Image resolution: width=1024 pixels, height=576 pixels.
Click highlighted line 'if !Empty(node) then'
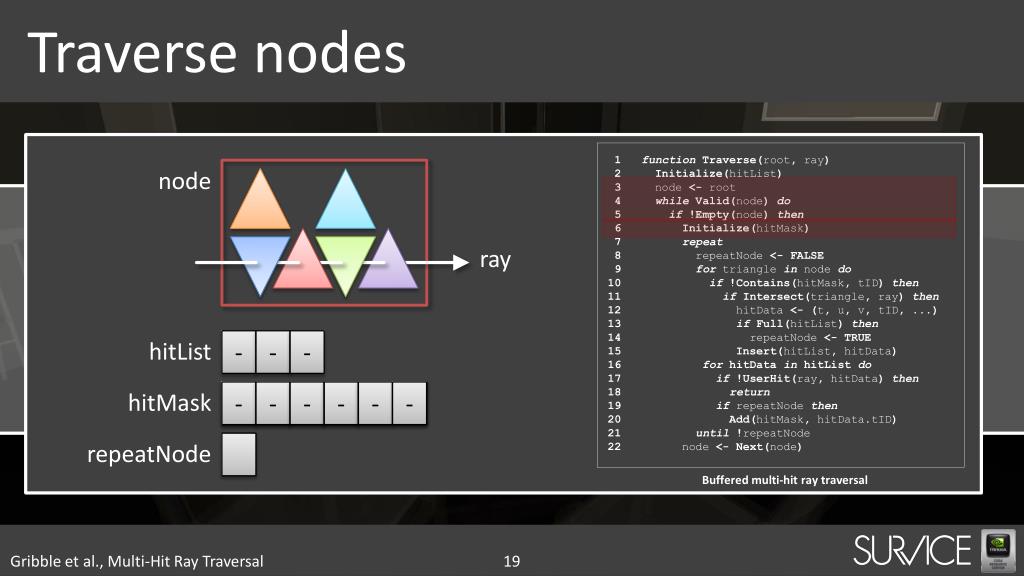pos(736,215)
